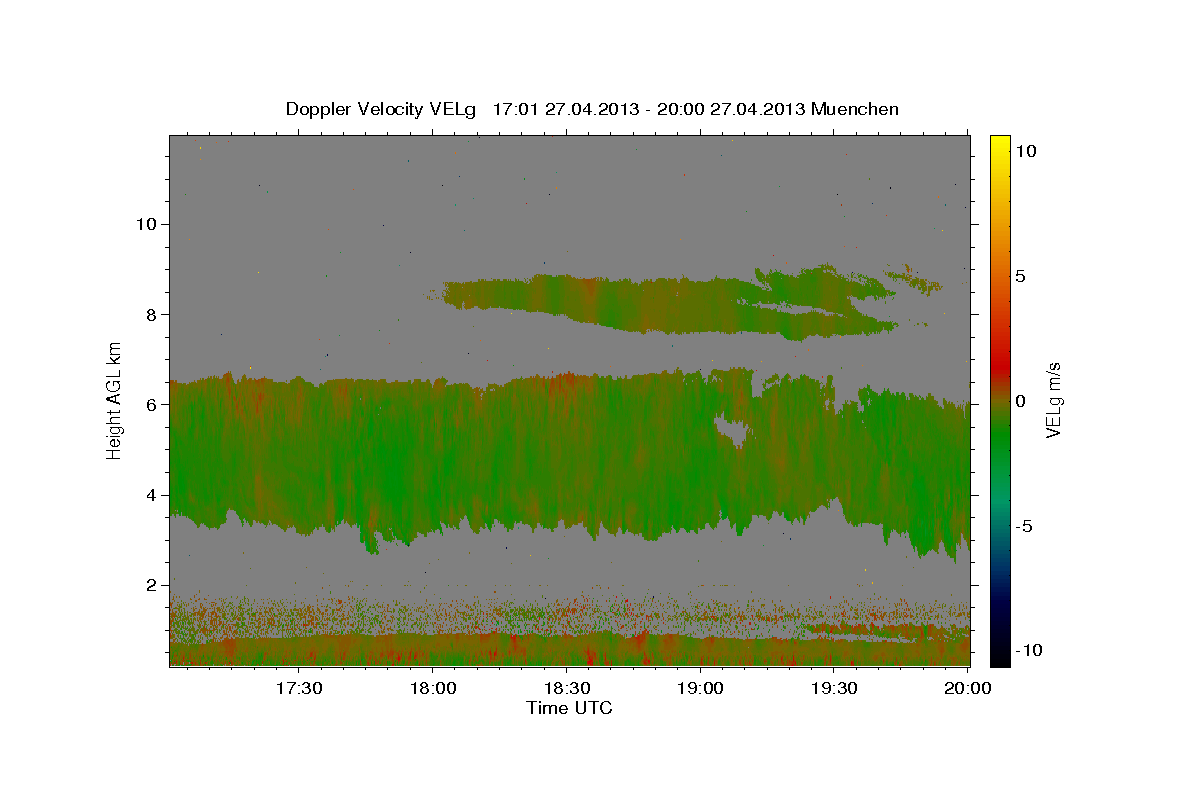Click the 'Height AGL km' axis label
The width and height of the screenshot is (1200, 800).
(x=115, y=400)
